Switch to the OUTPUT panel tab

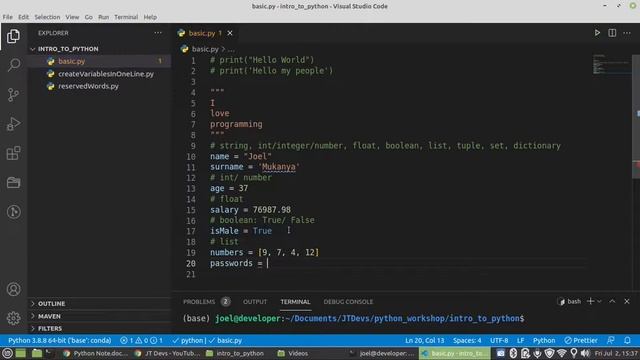[255, 302]
